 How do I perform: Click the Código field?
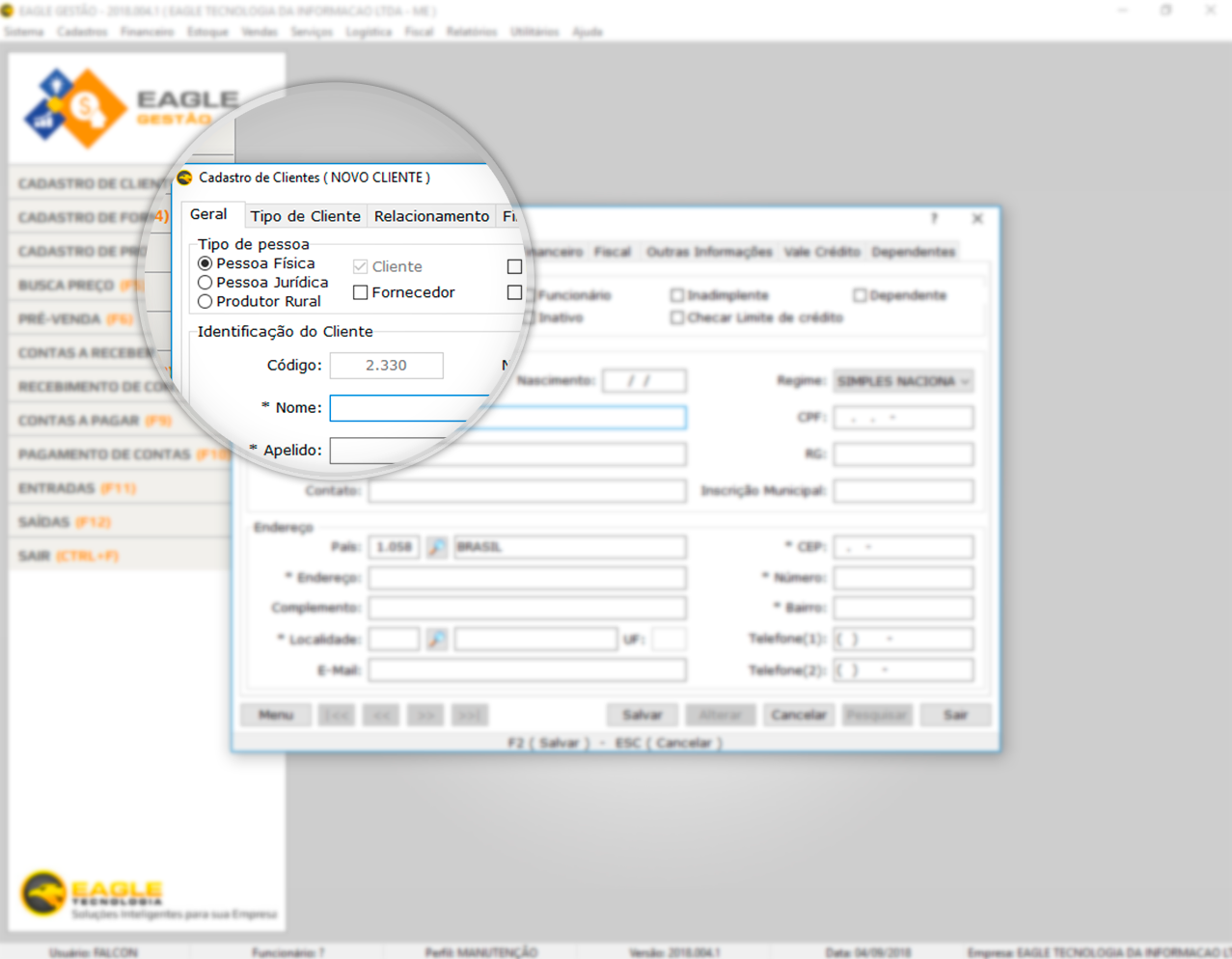tap(387, 366)
